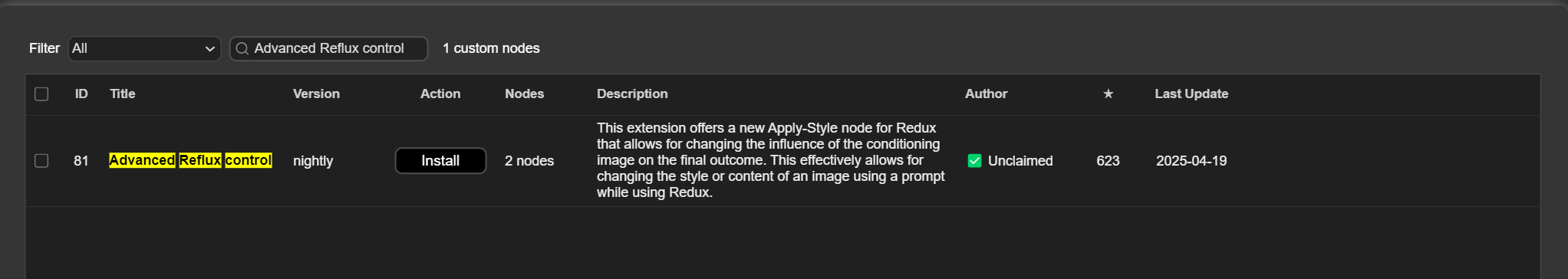Sort by the Author column header
This screenshot has height=279, width=1568.
pos(986,94)
